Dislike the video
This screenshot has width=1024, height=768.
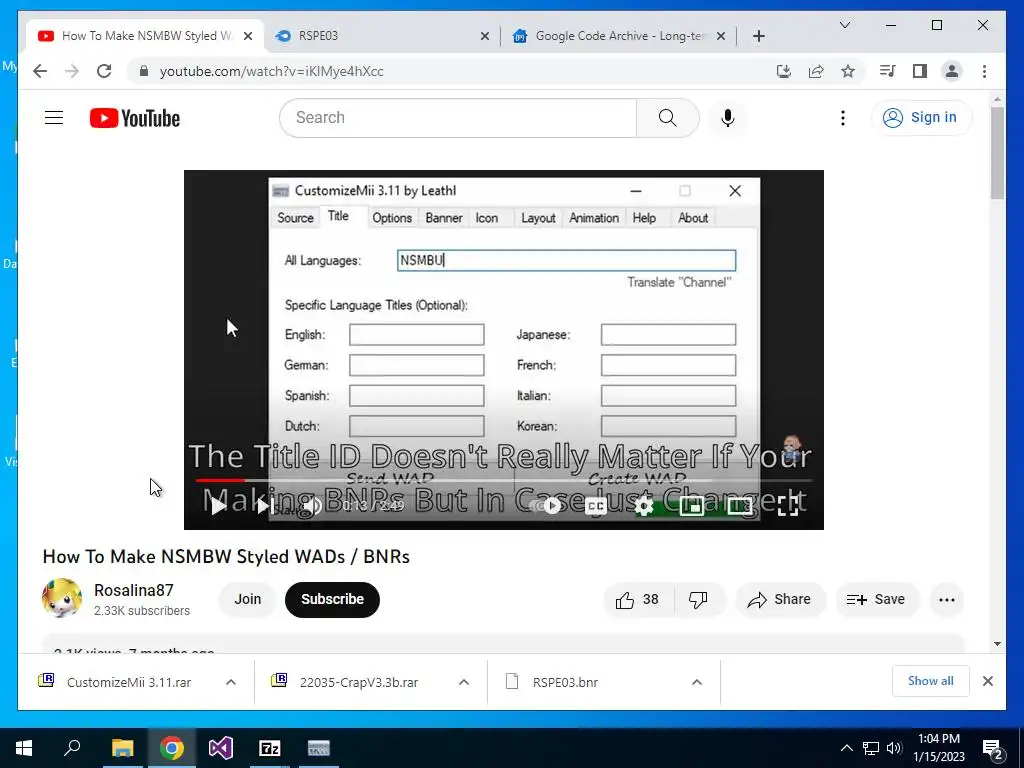[698, 600]
